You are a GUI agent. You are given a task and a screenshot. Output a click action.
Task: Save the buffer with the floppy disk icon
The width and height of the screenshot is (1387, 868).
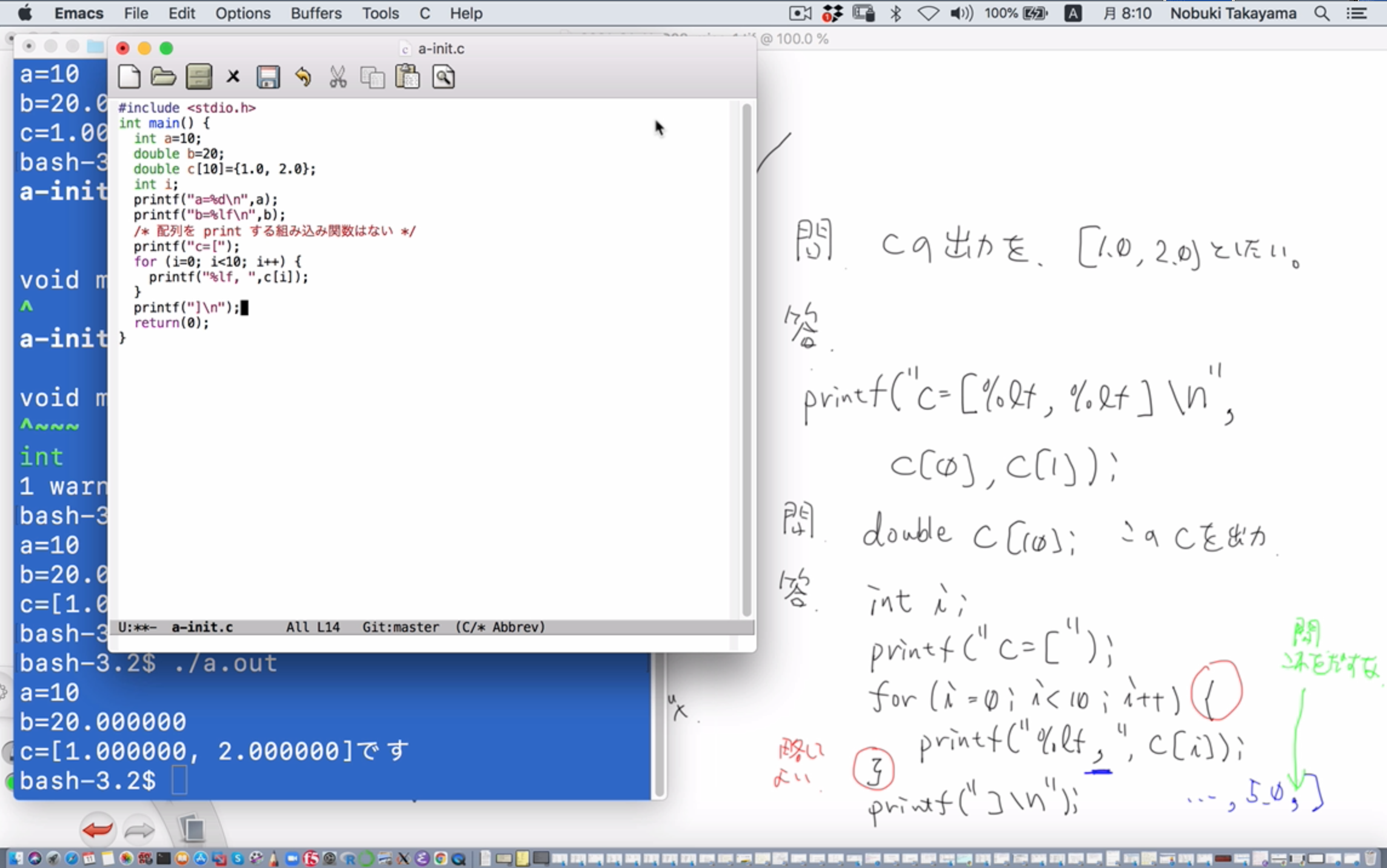(268, 78)
